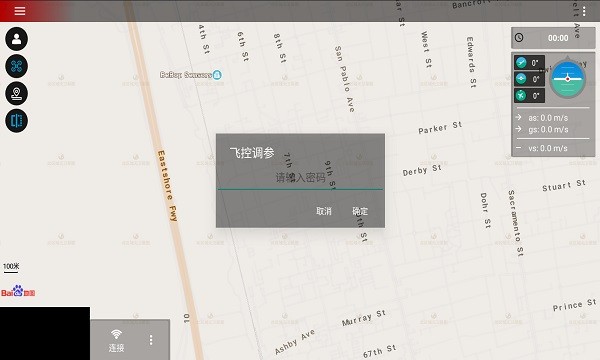Click the Murray St map label
This screenshot has height=360, width=600.
[364, 318]
